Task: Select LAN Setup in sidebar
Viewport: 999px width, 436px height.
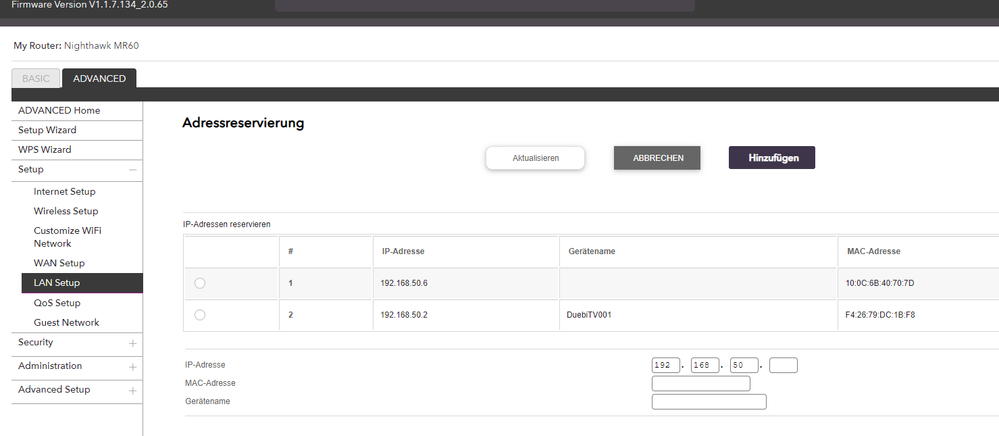Action: [82, 283]
